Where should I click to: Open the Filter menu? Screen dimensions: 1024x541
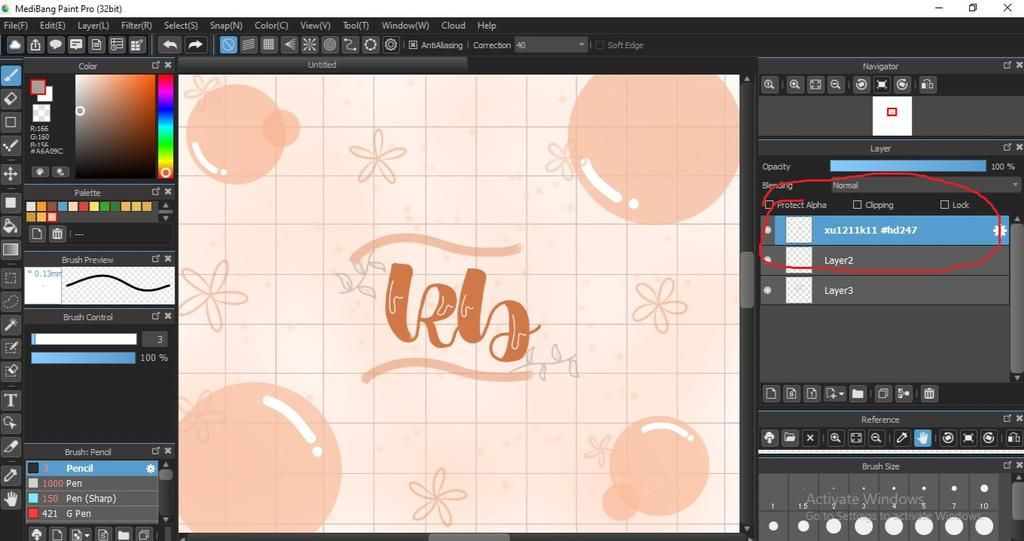(136, 25)
